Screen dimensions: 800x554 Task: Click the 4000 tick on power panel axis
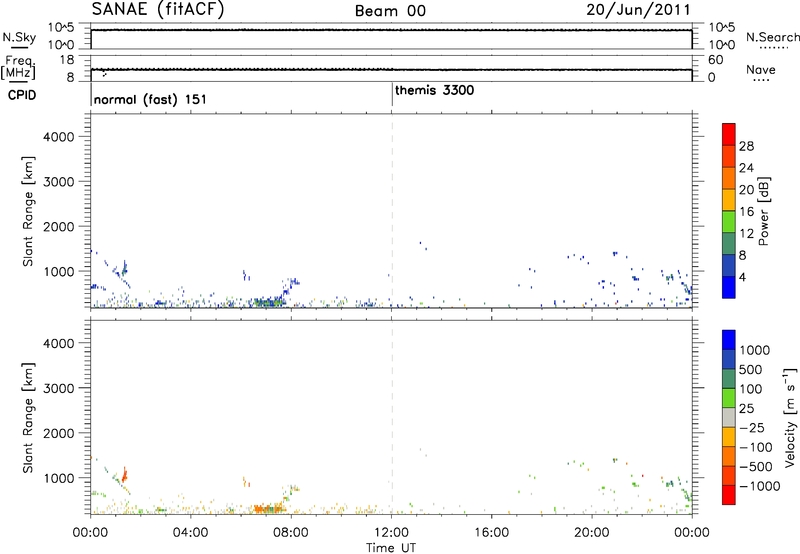click(x=58, y=137)
